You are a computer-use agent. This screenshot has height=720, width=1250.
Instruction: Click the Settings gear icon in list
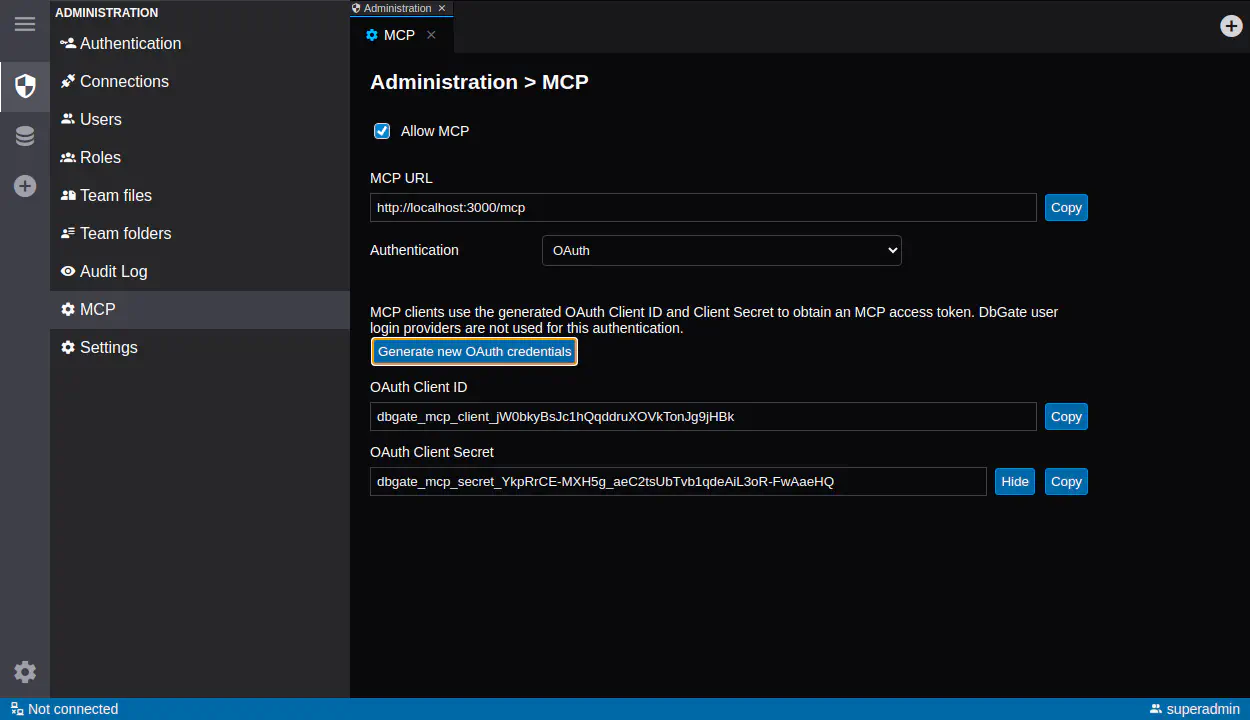(x=68, y=347)
